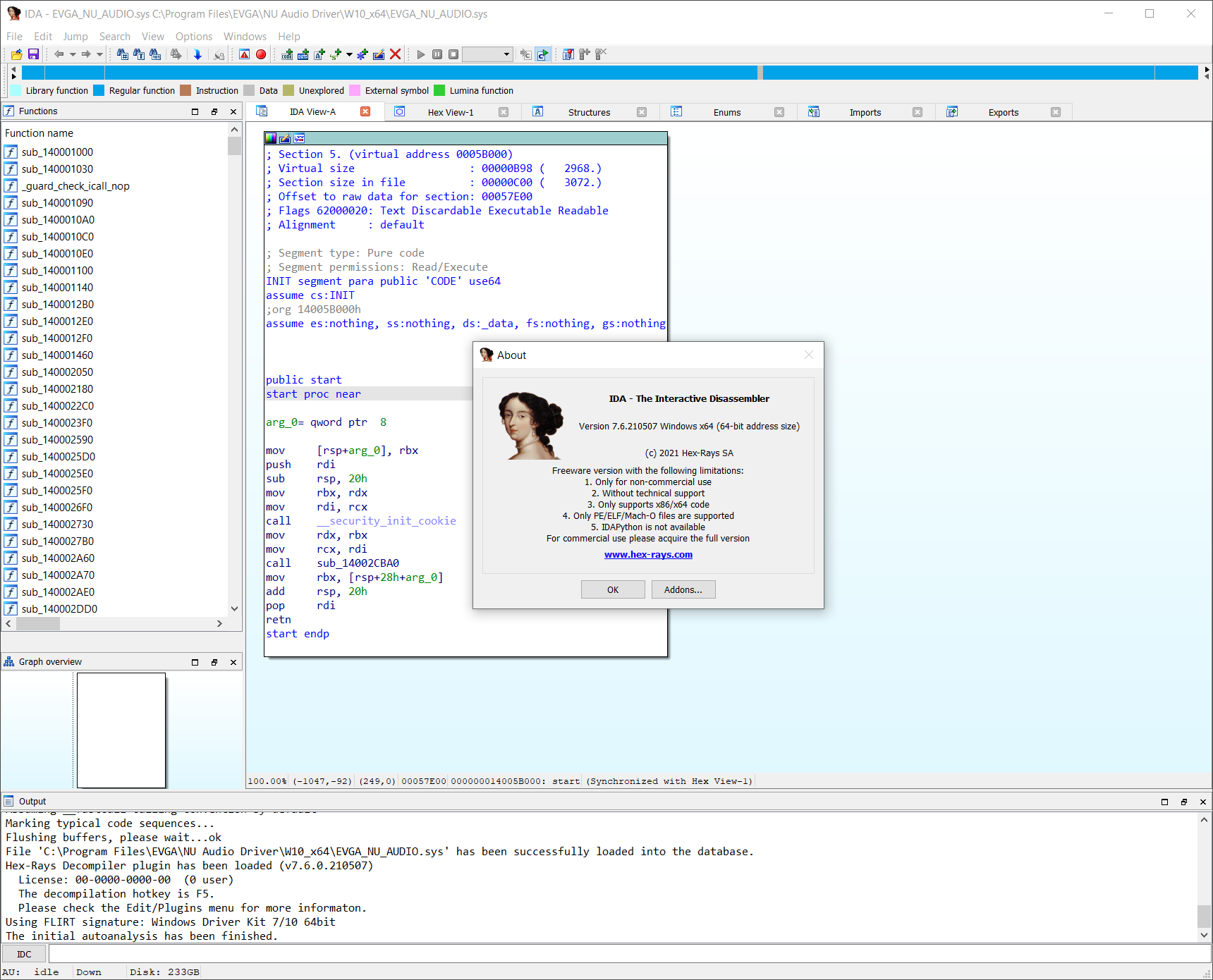Close the Functions panel

click(x=233, y=111)
